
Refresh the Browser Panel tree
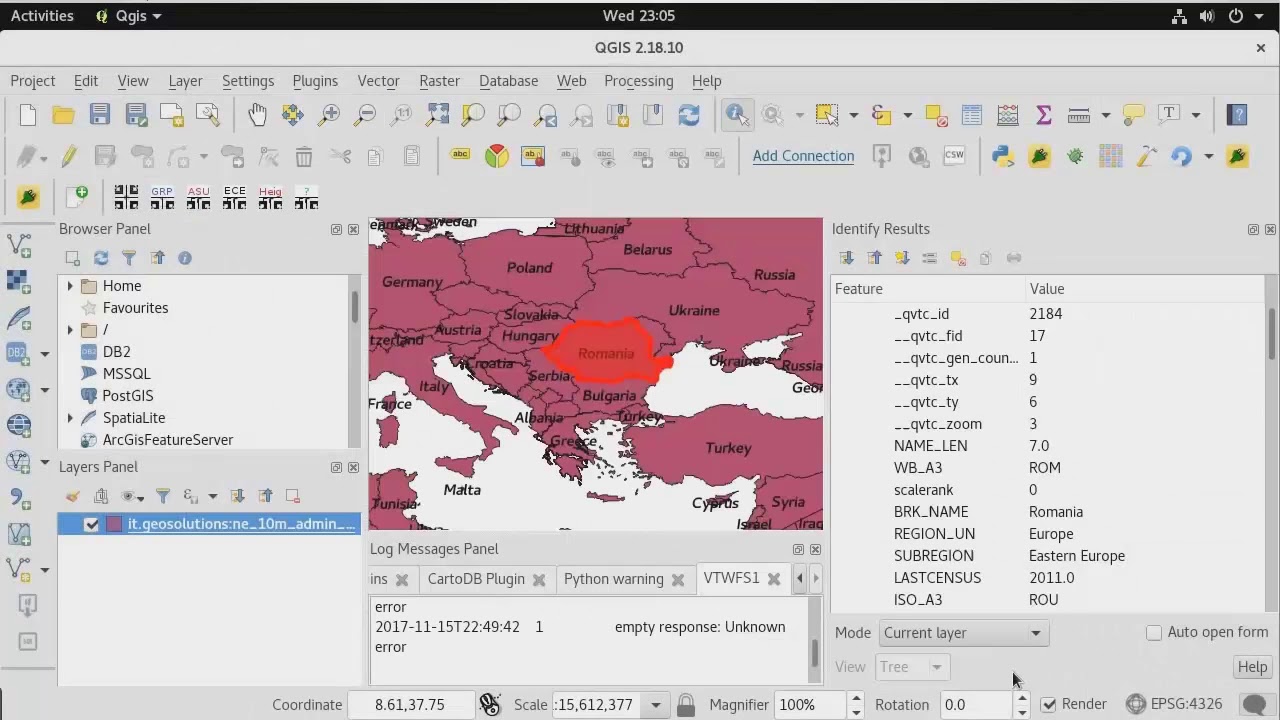(x=100, y=258)
